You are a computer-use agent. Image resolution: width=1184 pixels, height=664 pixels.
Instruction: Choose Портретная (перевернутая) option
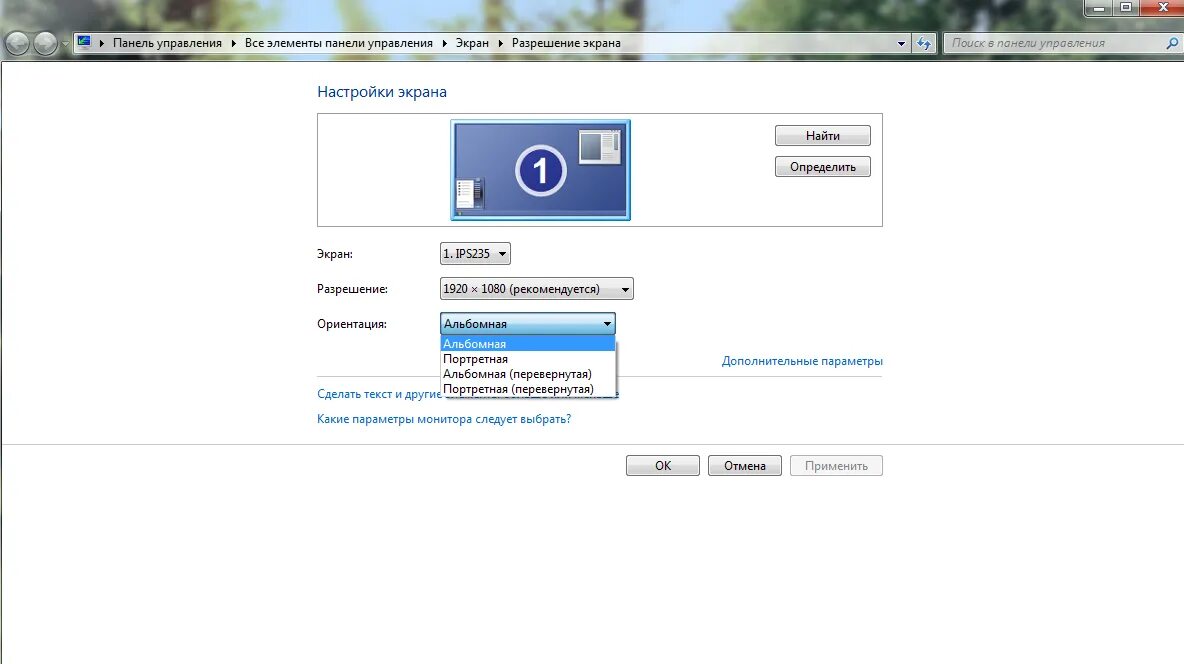pyautogui.click(x=528, y=389)
